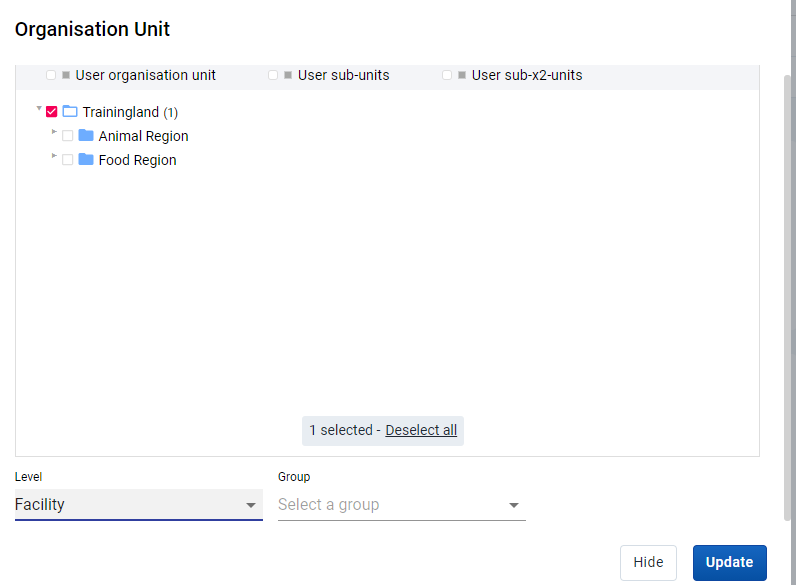
Task: Click the Animal Region folder icon
Action: point(86,135)
